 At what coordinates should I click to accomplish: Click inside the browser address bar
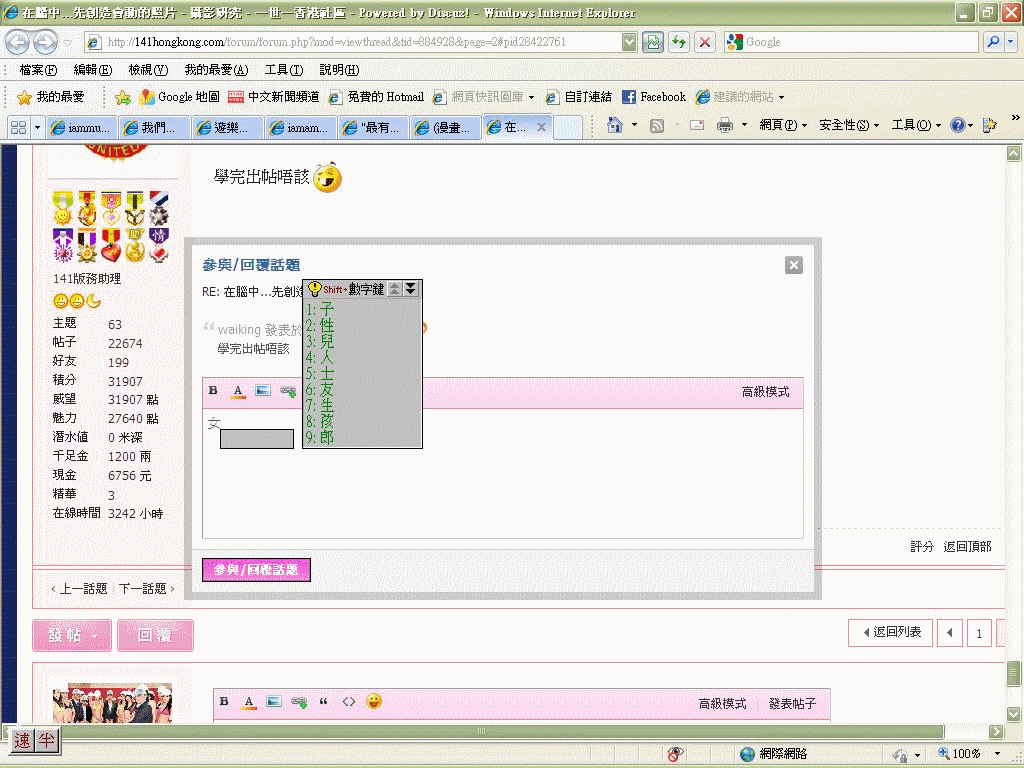tap(350, 42)
